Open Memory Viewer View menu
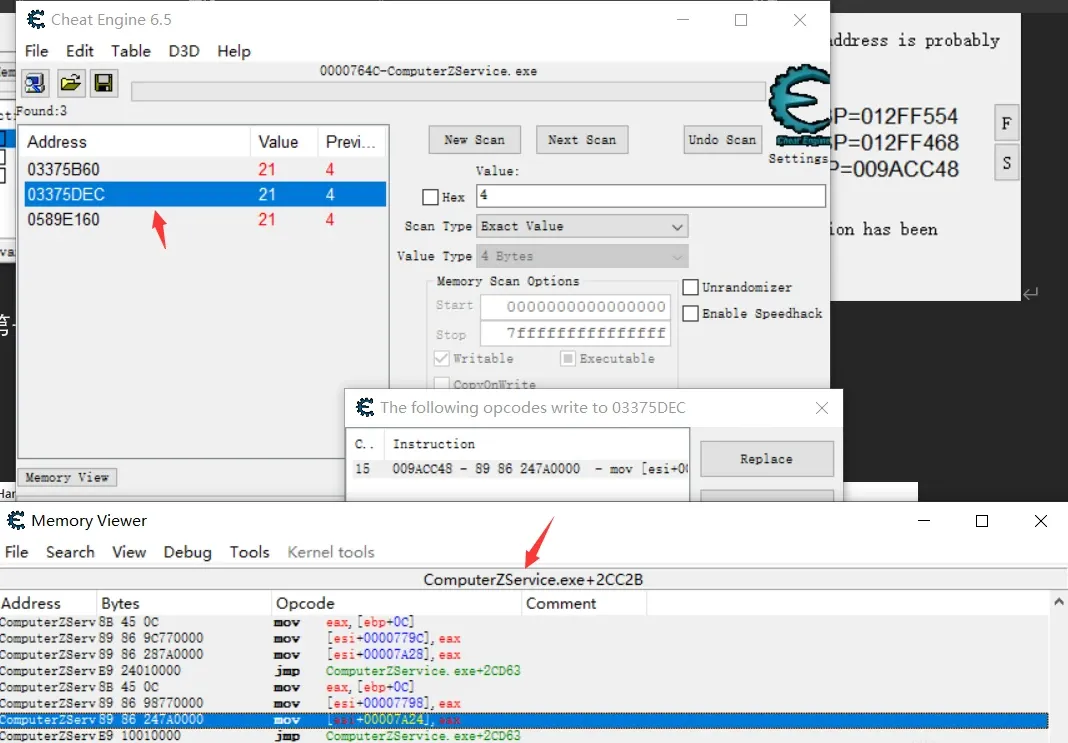This screenshot has height=743, width=1068. pyautogui.click(x=129, y=552)
